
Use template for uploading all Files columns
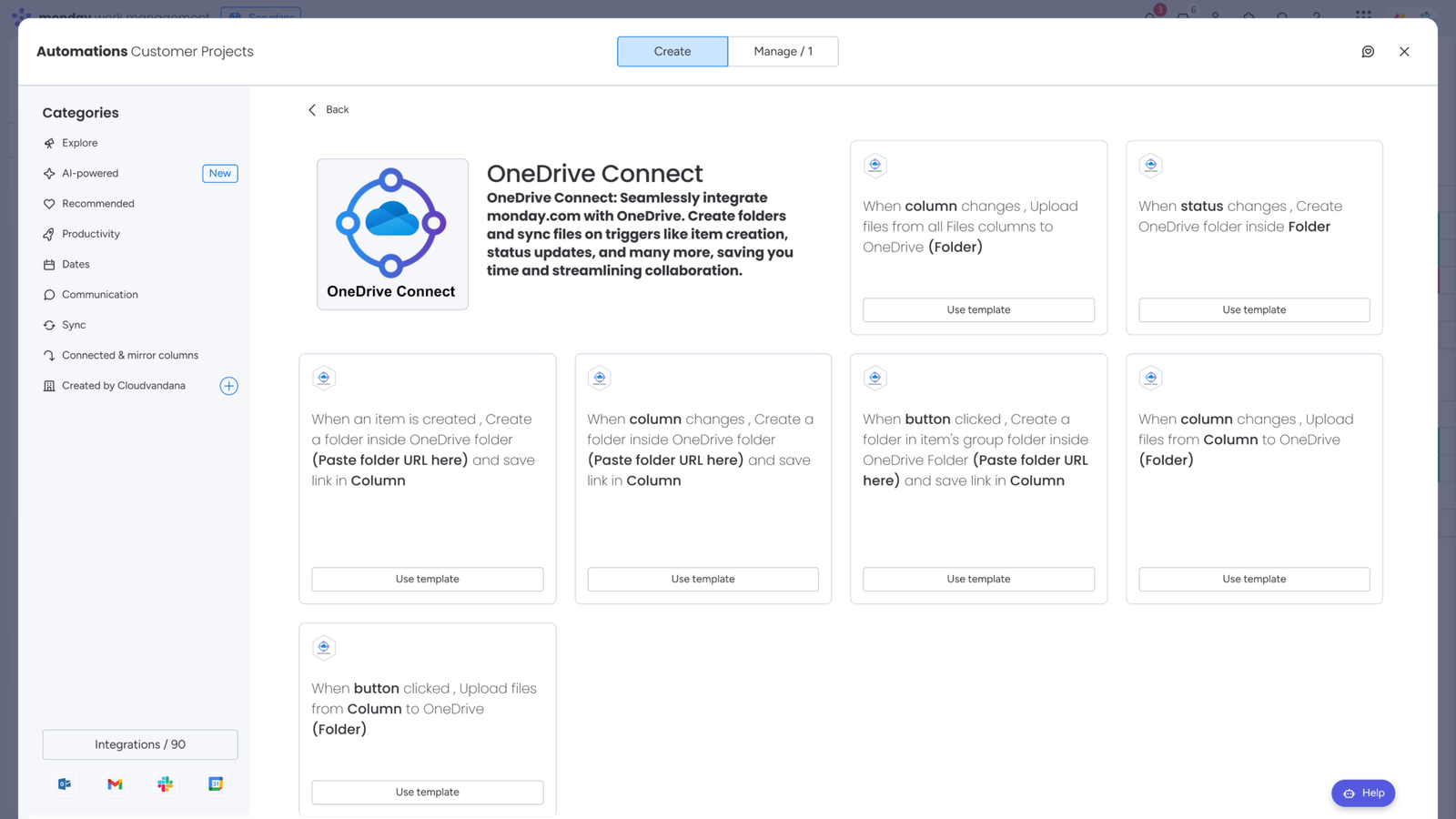pos(978,309)
